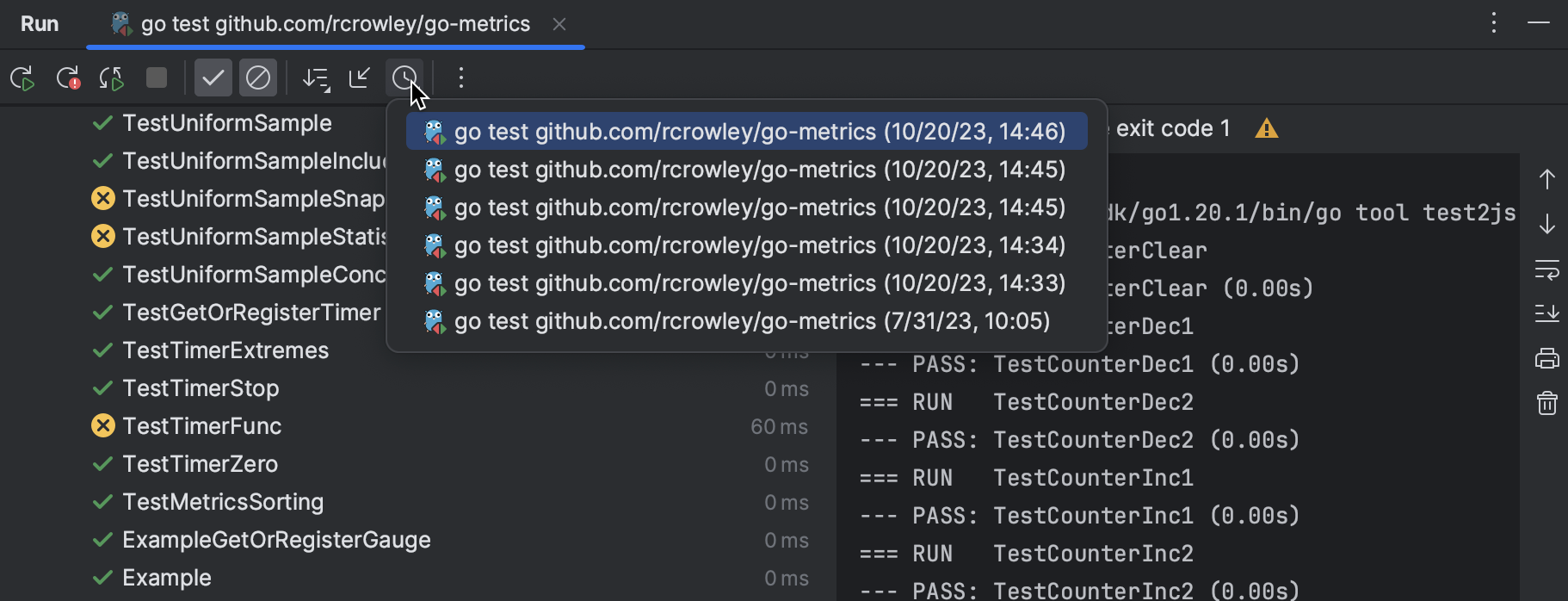The height and width of the screenshot is (601, 1568).
Task: Select the go-metrics run tab
Action: click(x=335, y=24)
